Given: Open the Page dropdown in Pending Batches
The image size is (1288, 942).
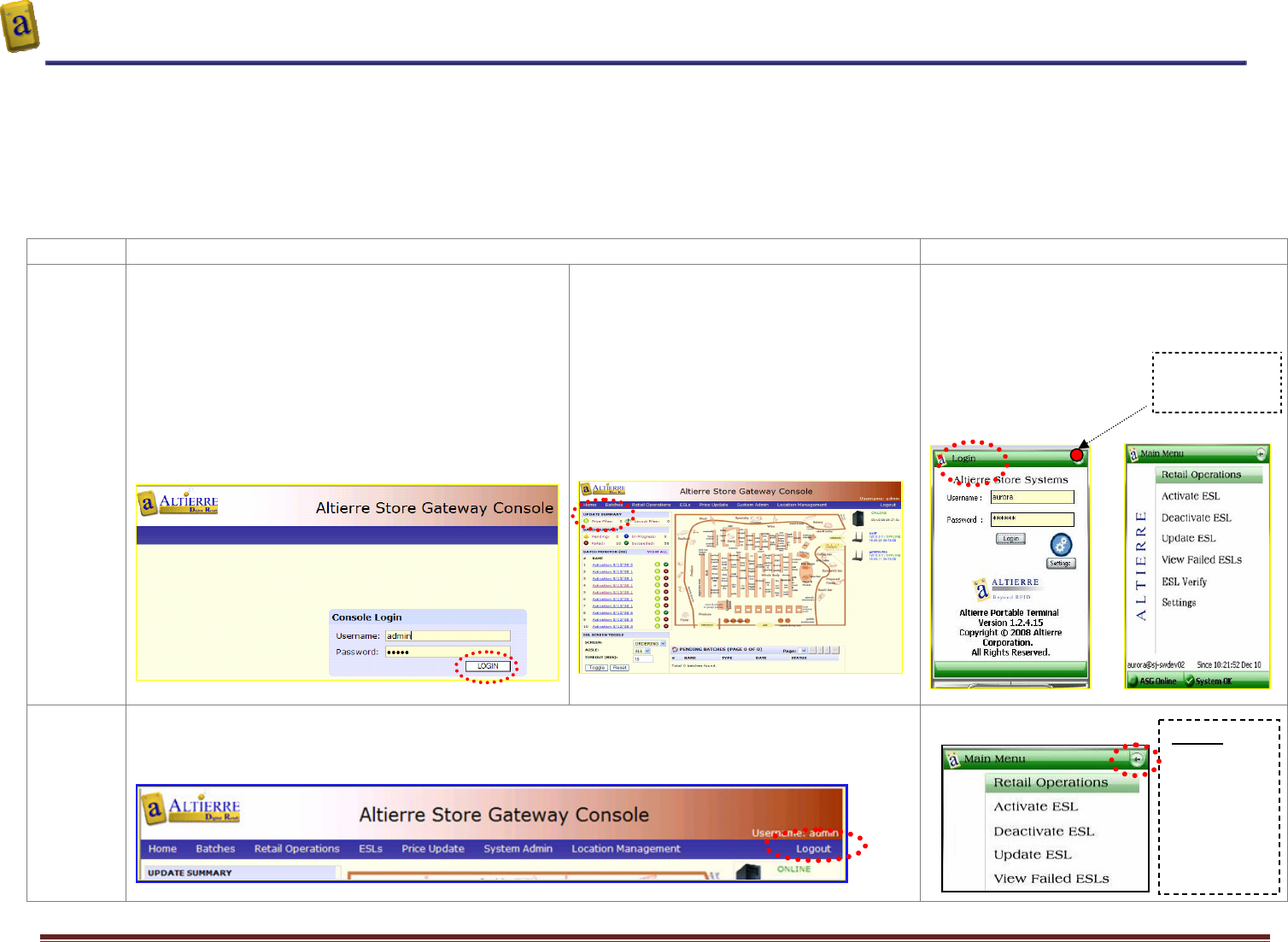Looking at the screenshot, I should [x=803, y=651].
